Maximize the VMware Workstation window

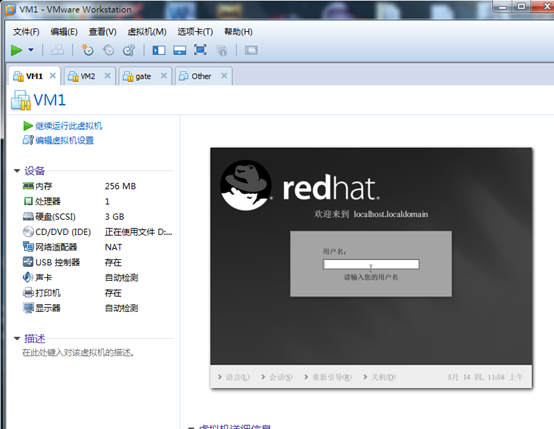521,6
